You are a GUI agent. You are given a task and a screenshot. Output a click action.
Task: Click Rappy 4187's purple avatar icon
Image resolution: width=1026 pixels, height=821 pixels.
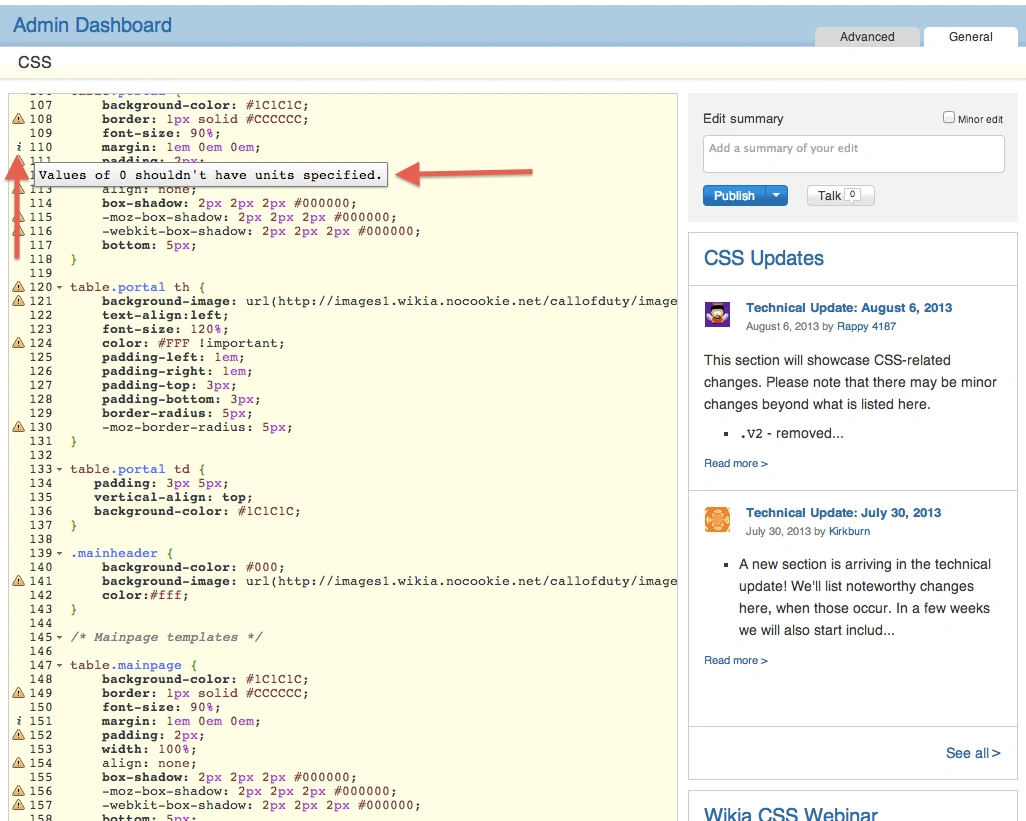tap(717, 314)
